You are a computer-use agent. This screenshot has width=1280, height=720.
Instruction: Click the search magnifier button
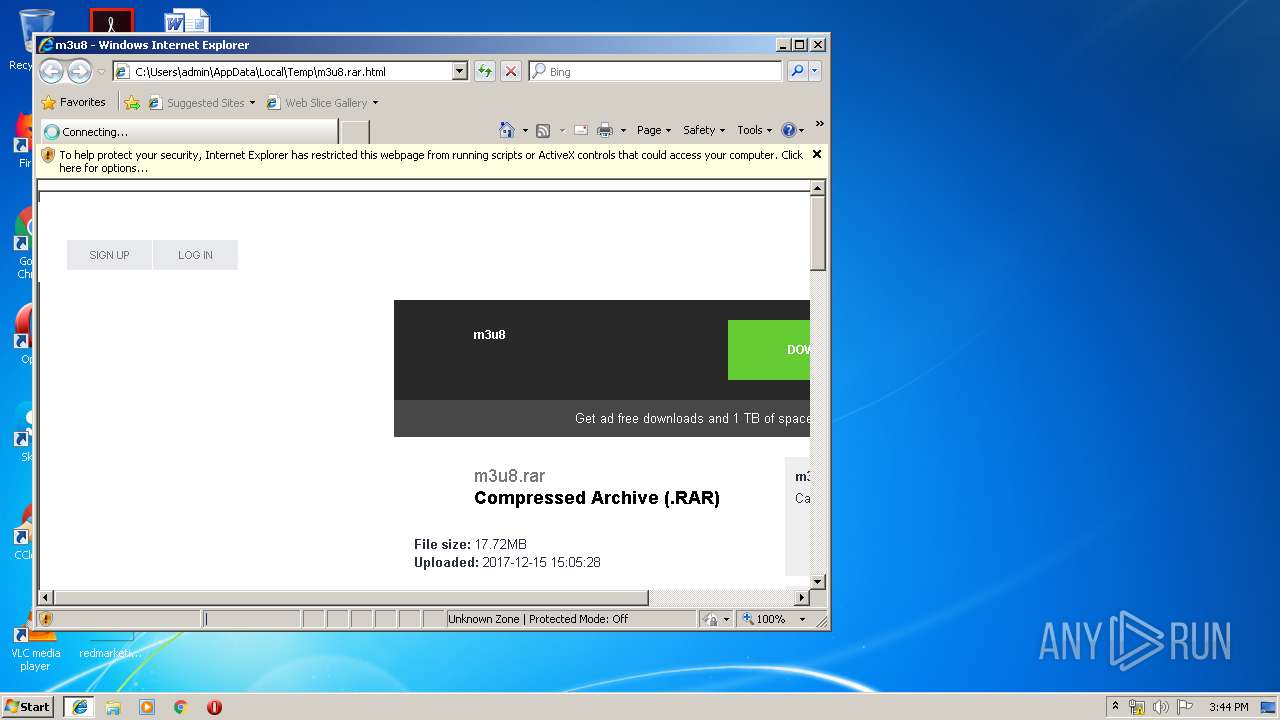797,72
